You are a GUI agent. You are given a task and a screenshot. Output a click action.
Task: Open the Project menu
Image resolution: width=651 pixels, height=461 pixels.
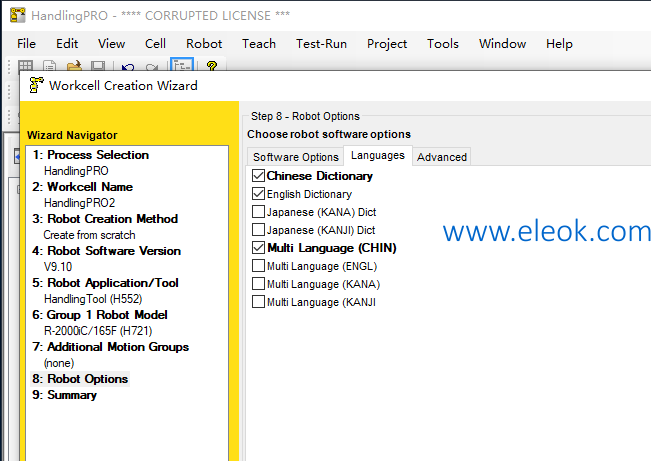coord(387,44)
